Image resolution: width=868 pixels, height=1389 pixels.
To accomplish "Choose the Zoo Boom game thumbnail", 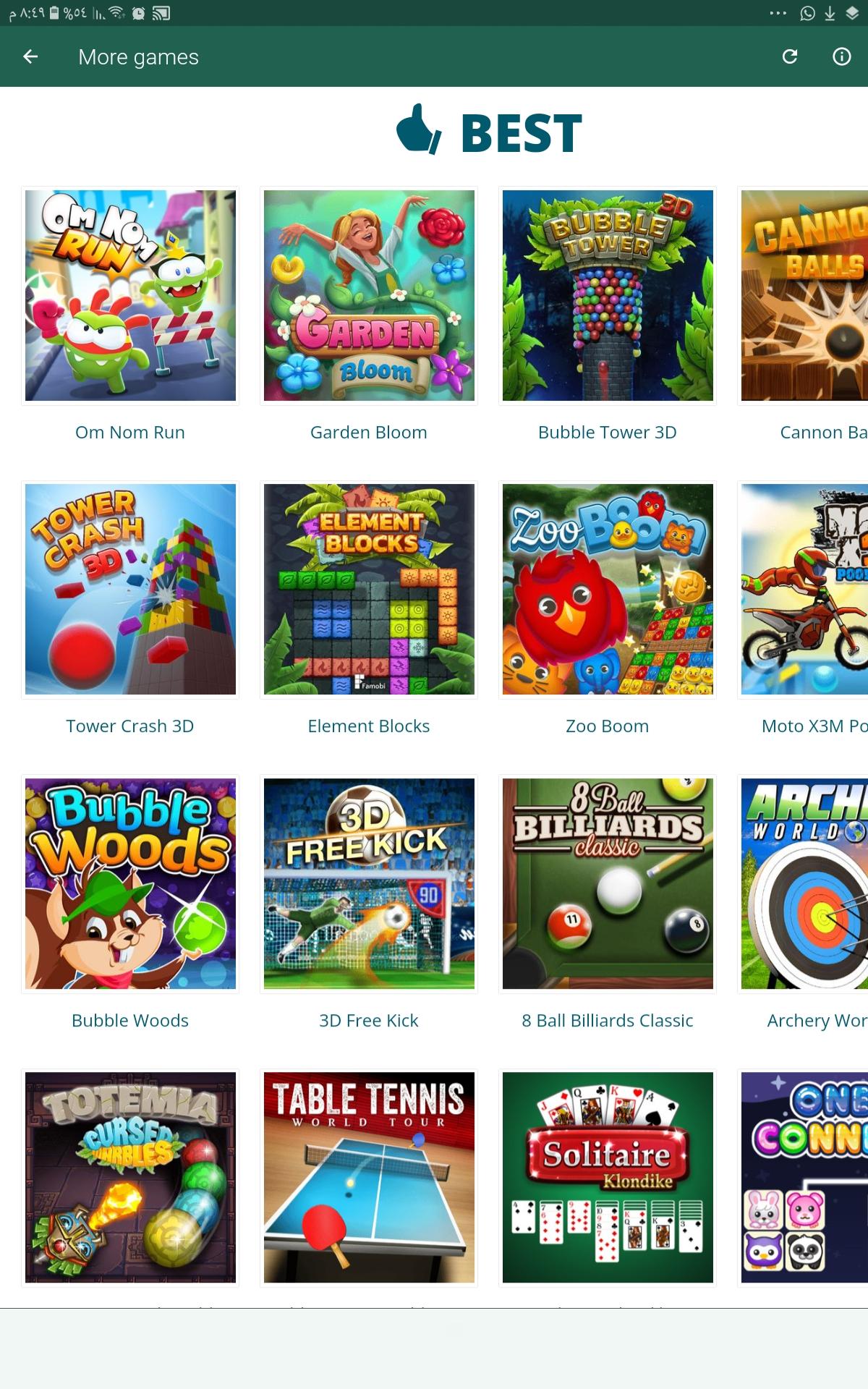I will point(608,590).
